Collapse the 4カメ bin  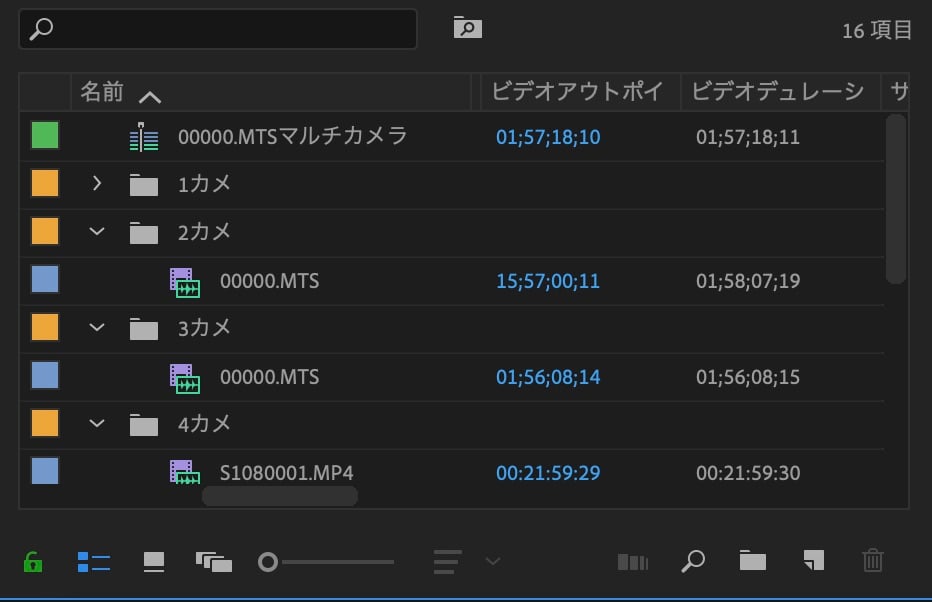pos(97,424)
